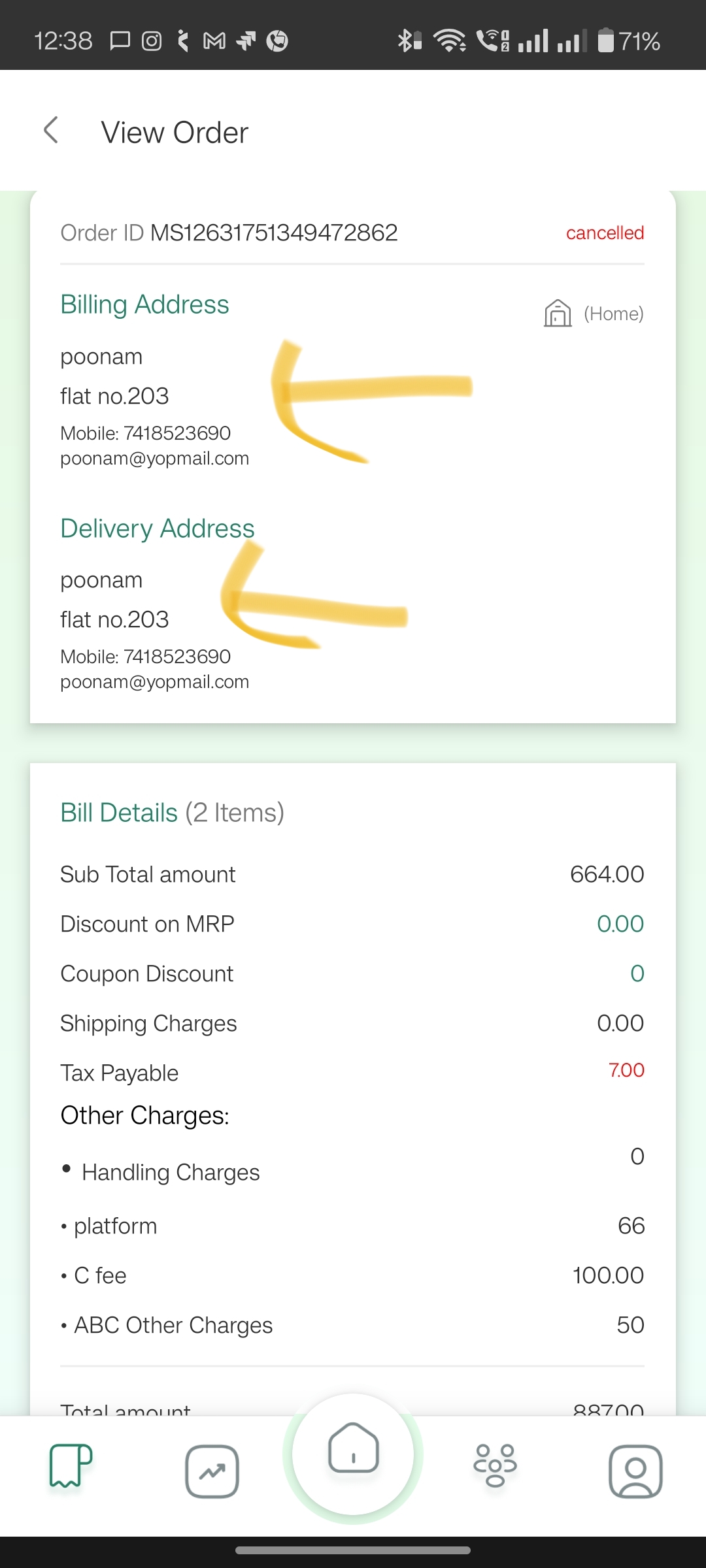Tap the cancelled order status label

[x=605, y=233]
